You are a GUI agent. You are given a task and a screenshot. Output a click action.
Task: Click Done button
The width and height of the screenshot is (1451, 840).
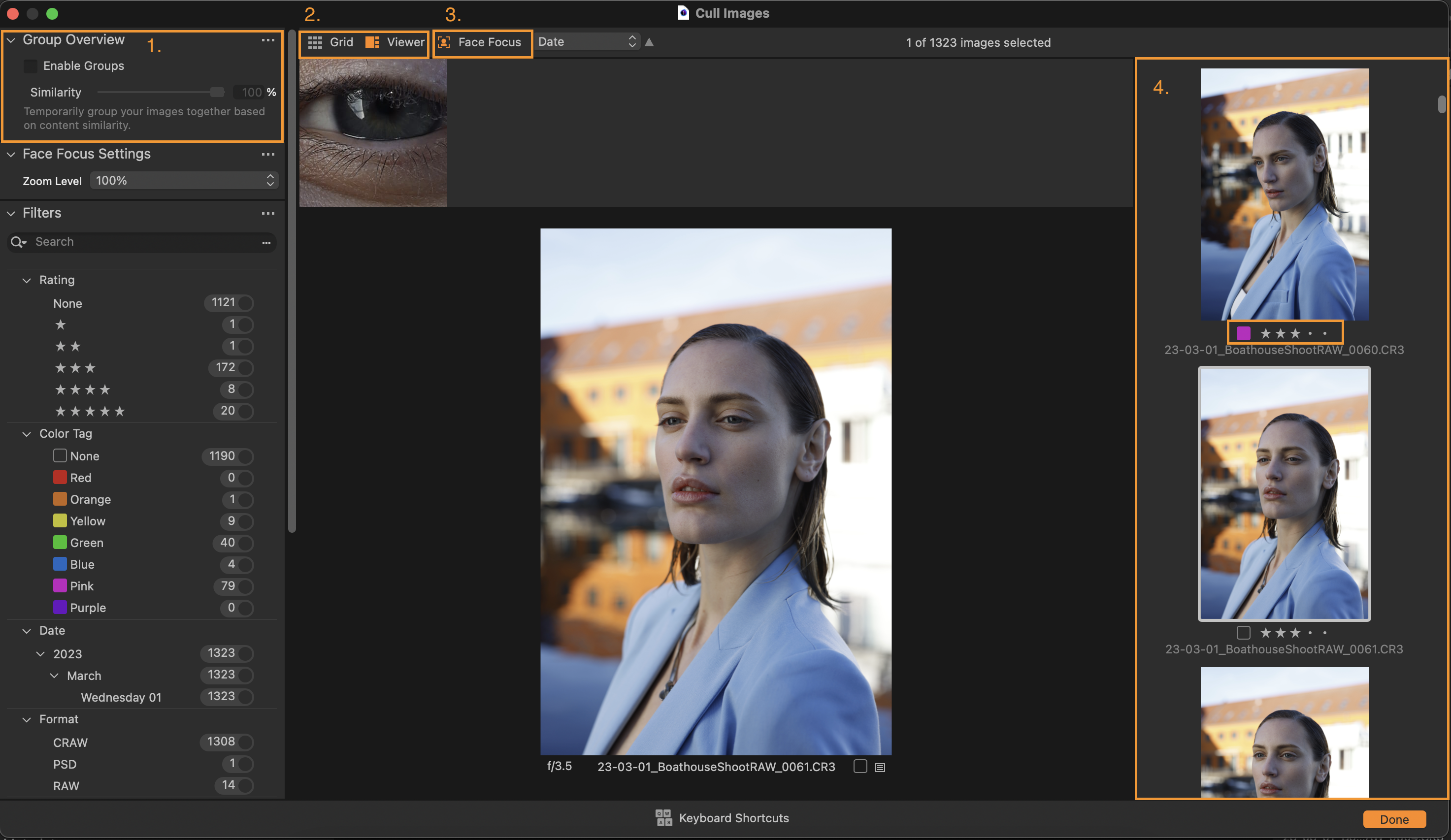coord(1394,819)
